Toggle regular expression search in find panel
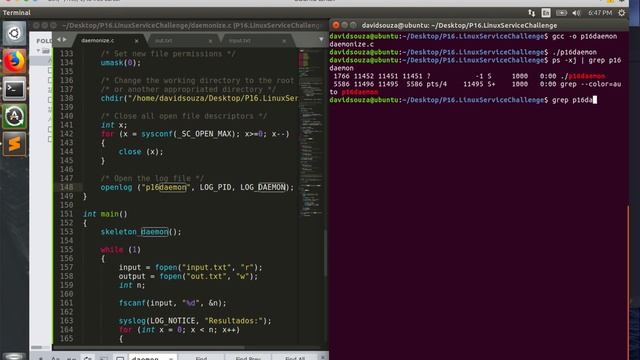640x360 pixels. coord(40,358)
